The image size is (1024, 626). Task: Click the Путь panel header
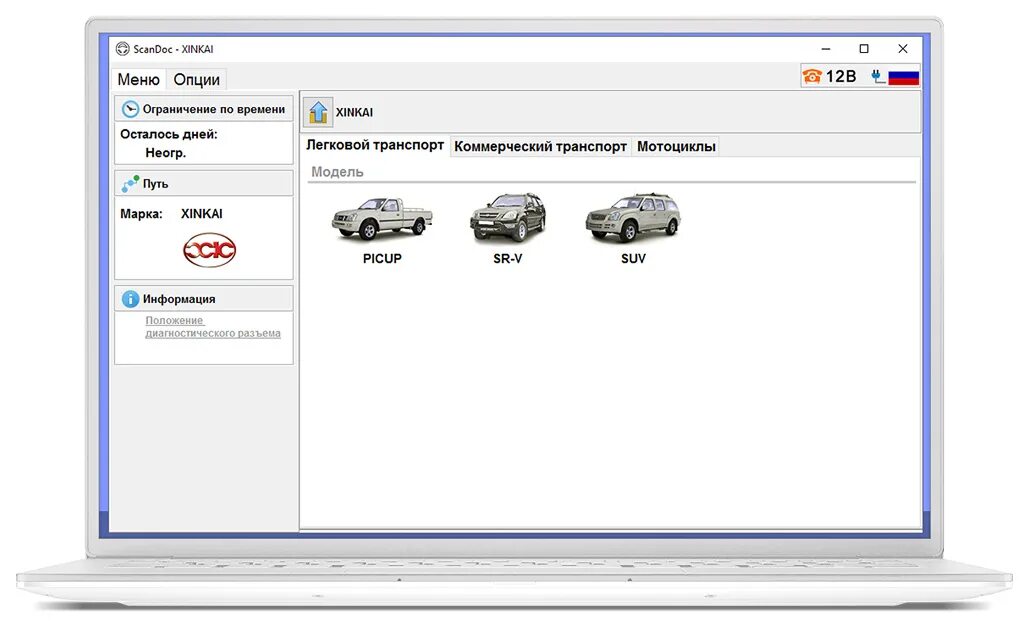(204, 184)
